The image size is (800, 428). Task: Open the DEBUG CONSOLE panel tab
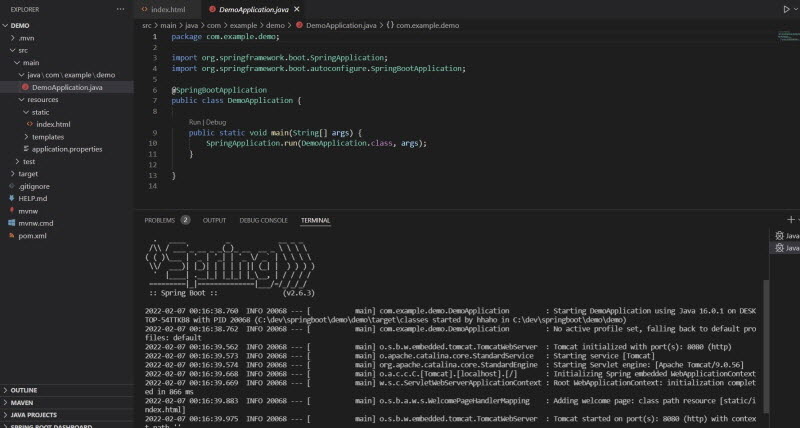[263, 220]
